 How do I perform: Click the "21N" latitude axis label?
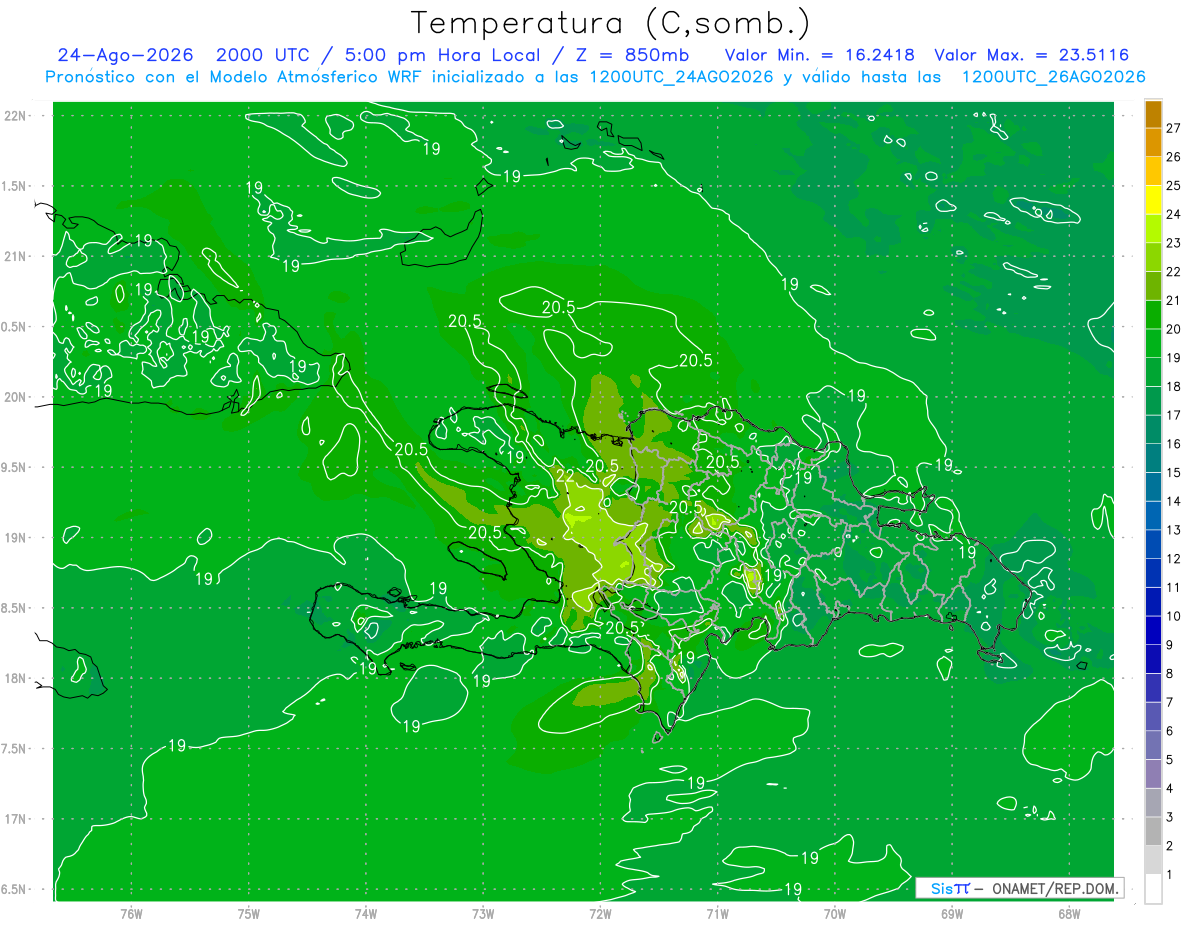click(14, 256)
